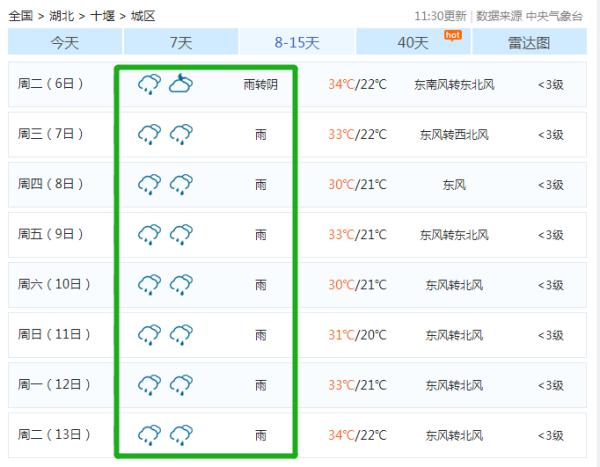Click night rain icon for 周日（11日）
Viewport: 600px width, 467px height.
(181, 335)
